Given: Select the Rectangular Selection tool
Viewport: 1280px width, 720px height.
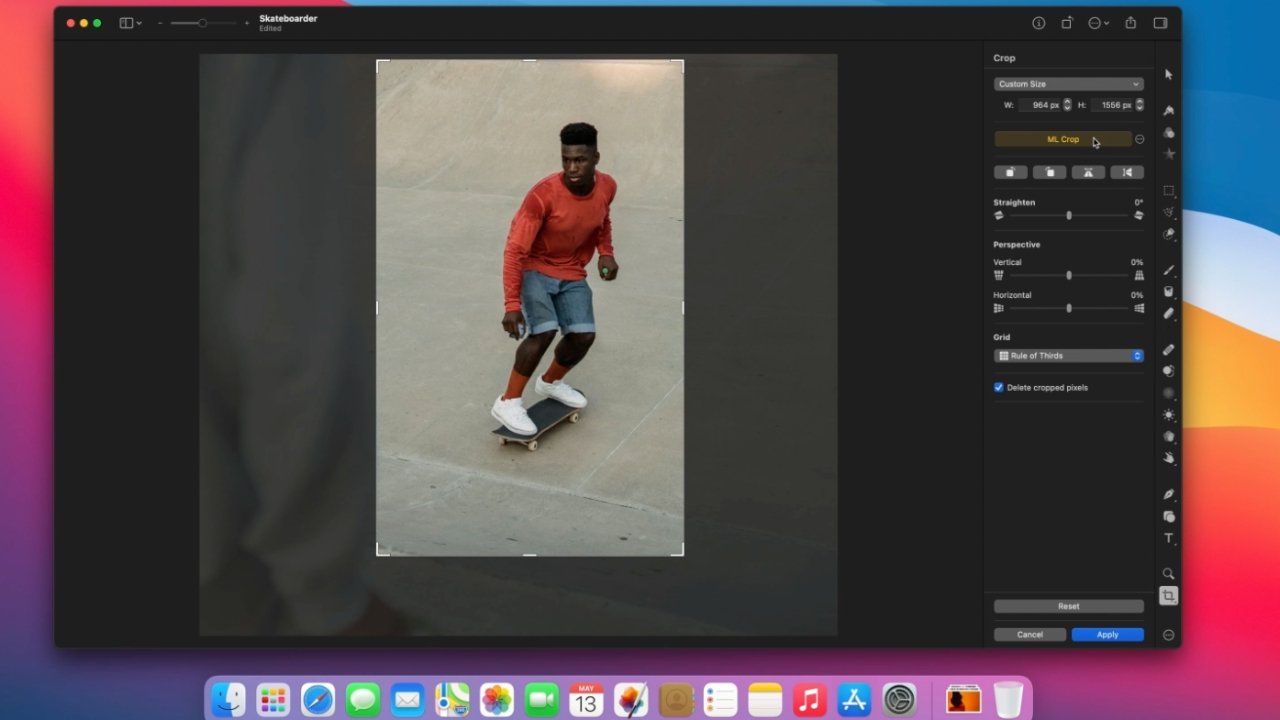Looking at the screenshot, I should tap(1168, 190).
